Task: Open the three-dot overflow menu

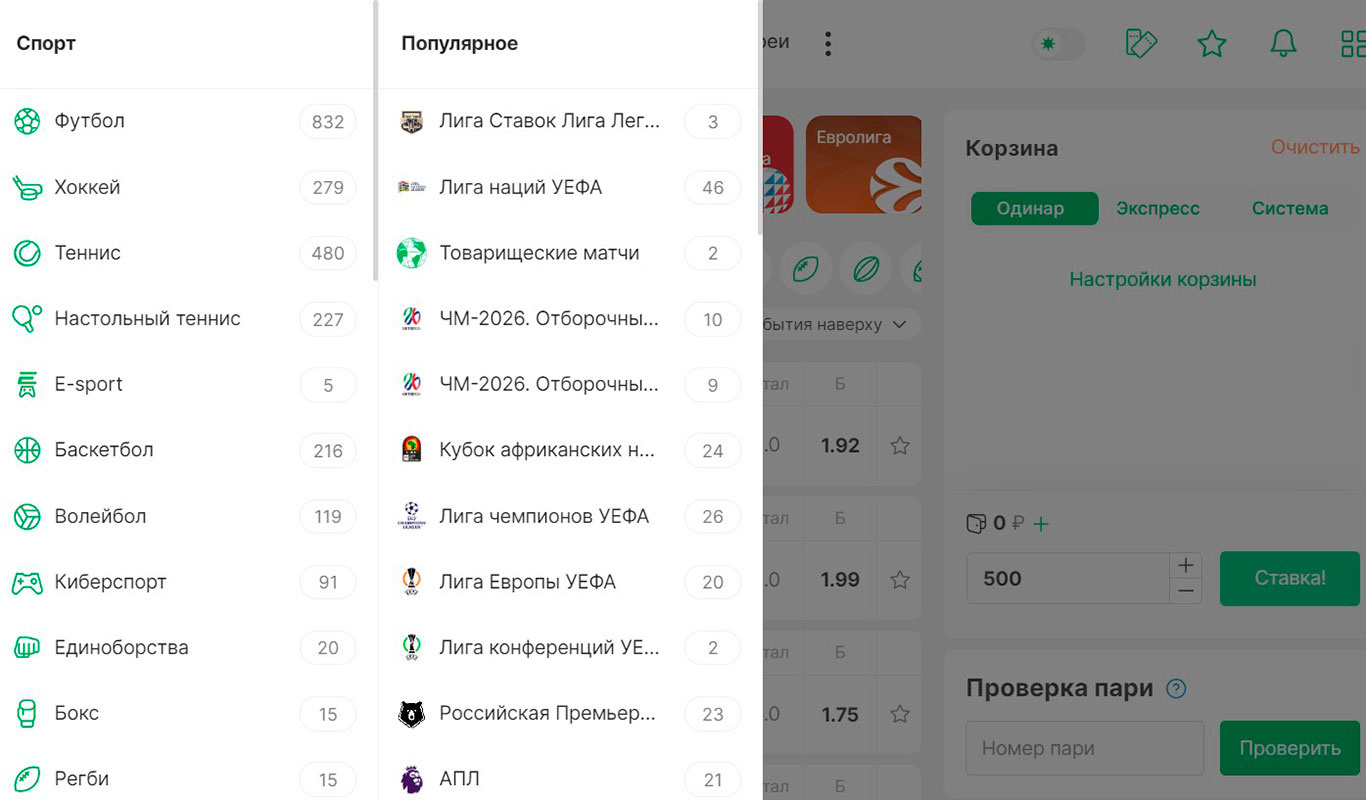Action: (x=828, y=43)
